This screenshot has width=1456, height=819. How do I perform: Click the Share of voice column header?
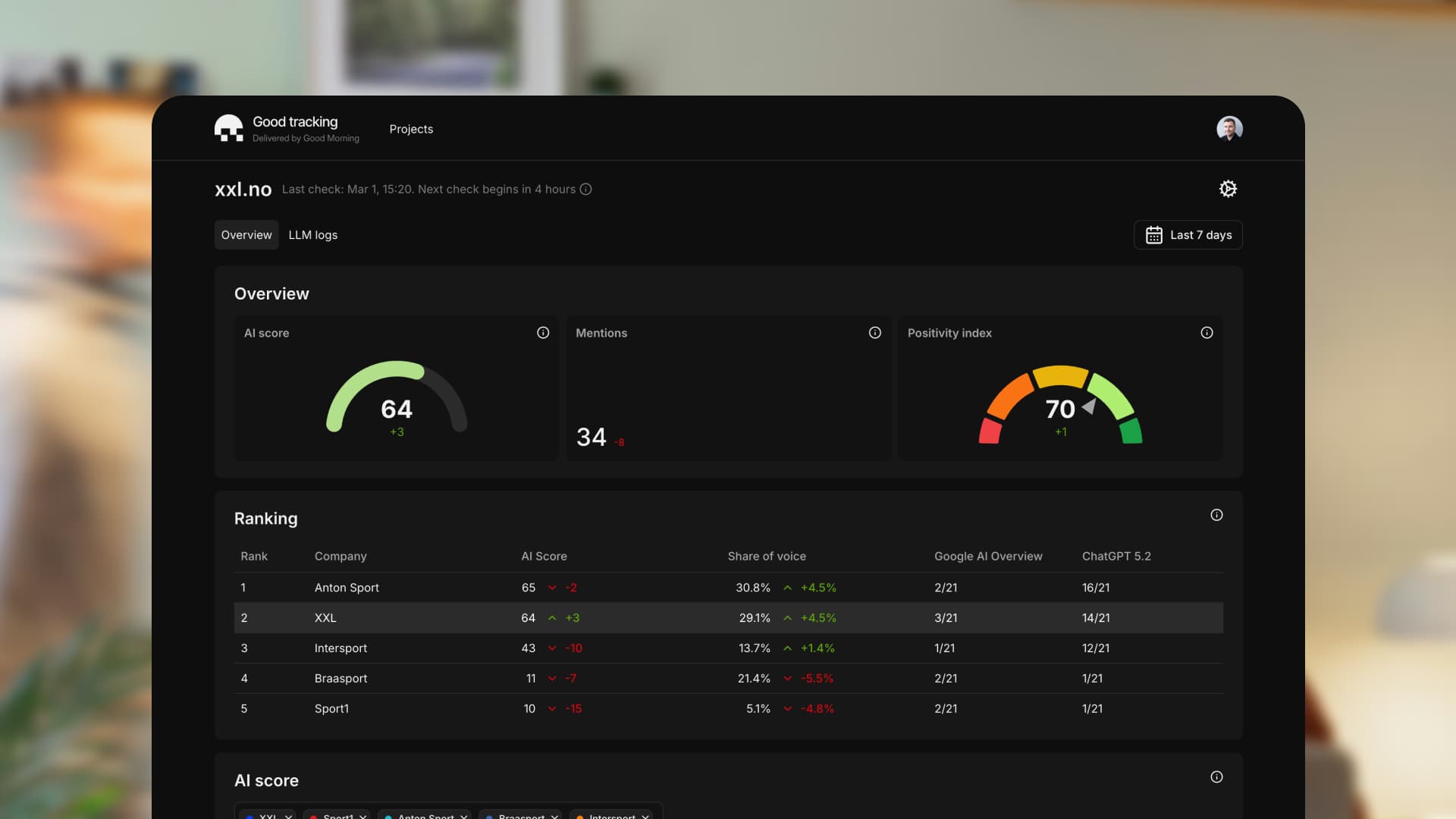coord(766,557)
